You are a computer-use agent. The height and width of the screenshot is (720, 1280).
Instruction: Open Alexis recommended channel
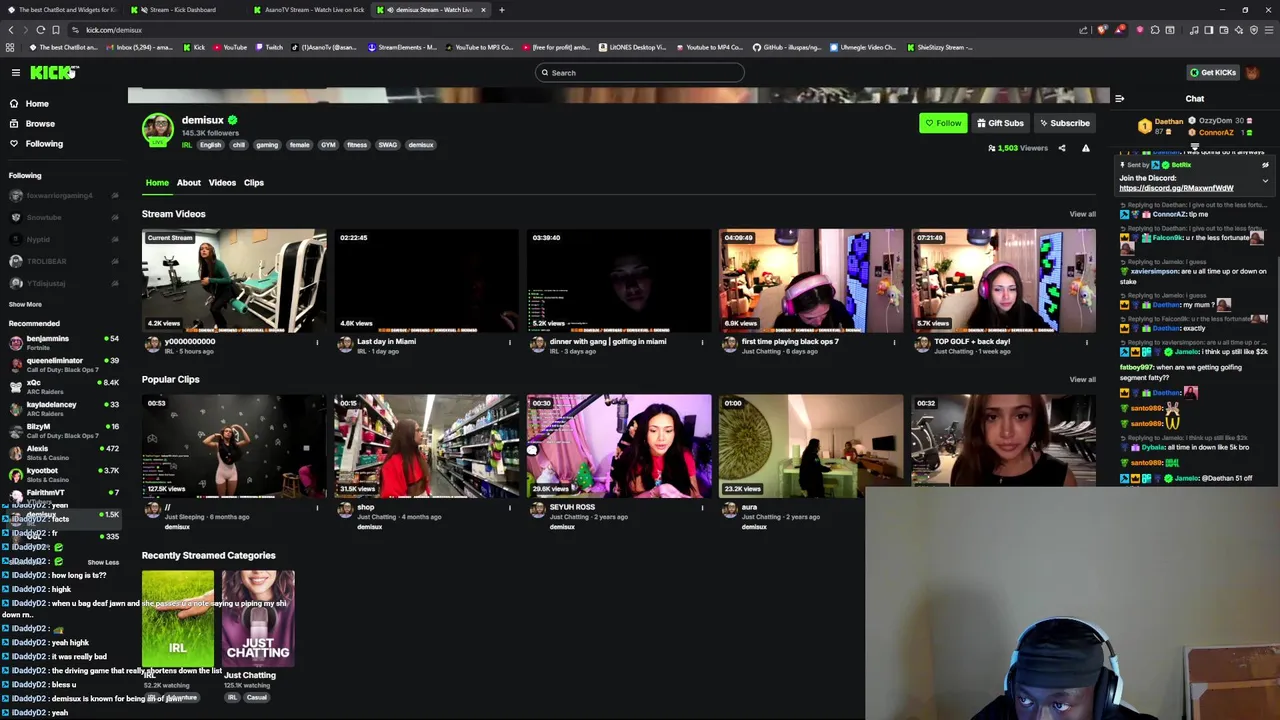pos(64,453)
